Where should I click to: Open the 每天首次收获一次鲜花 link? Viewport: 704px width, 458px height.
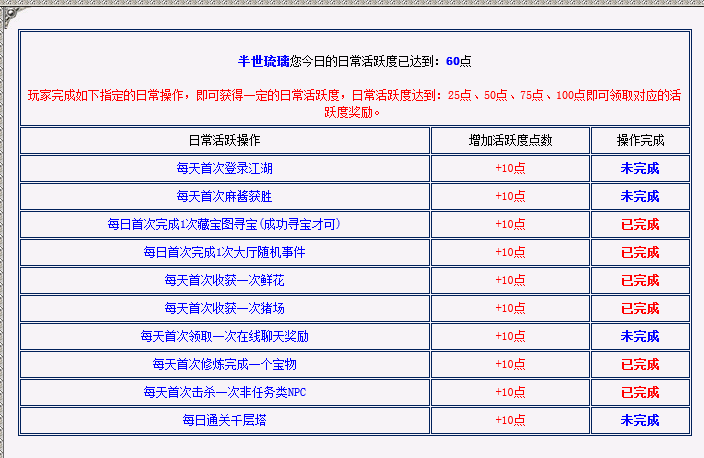click(224, 280)
